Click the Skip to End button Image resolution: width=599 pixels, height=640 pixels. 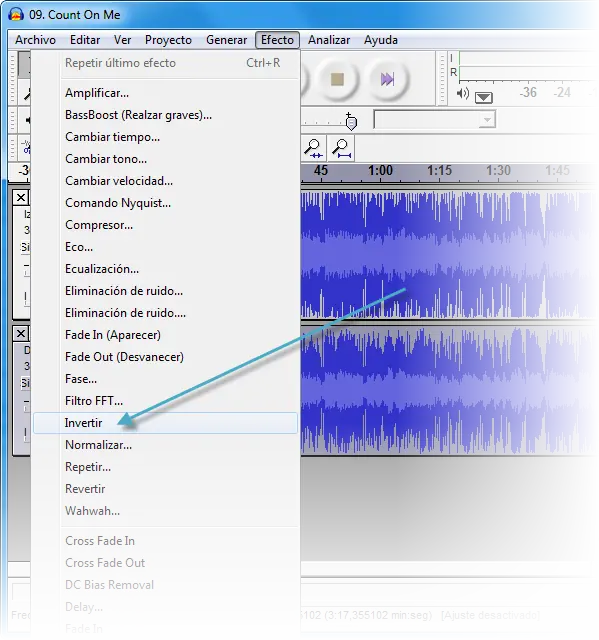387,79
